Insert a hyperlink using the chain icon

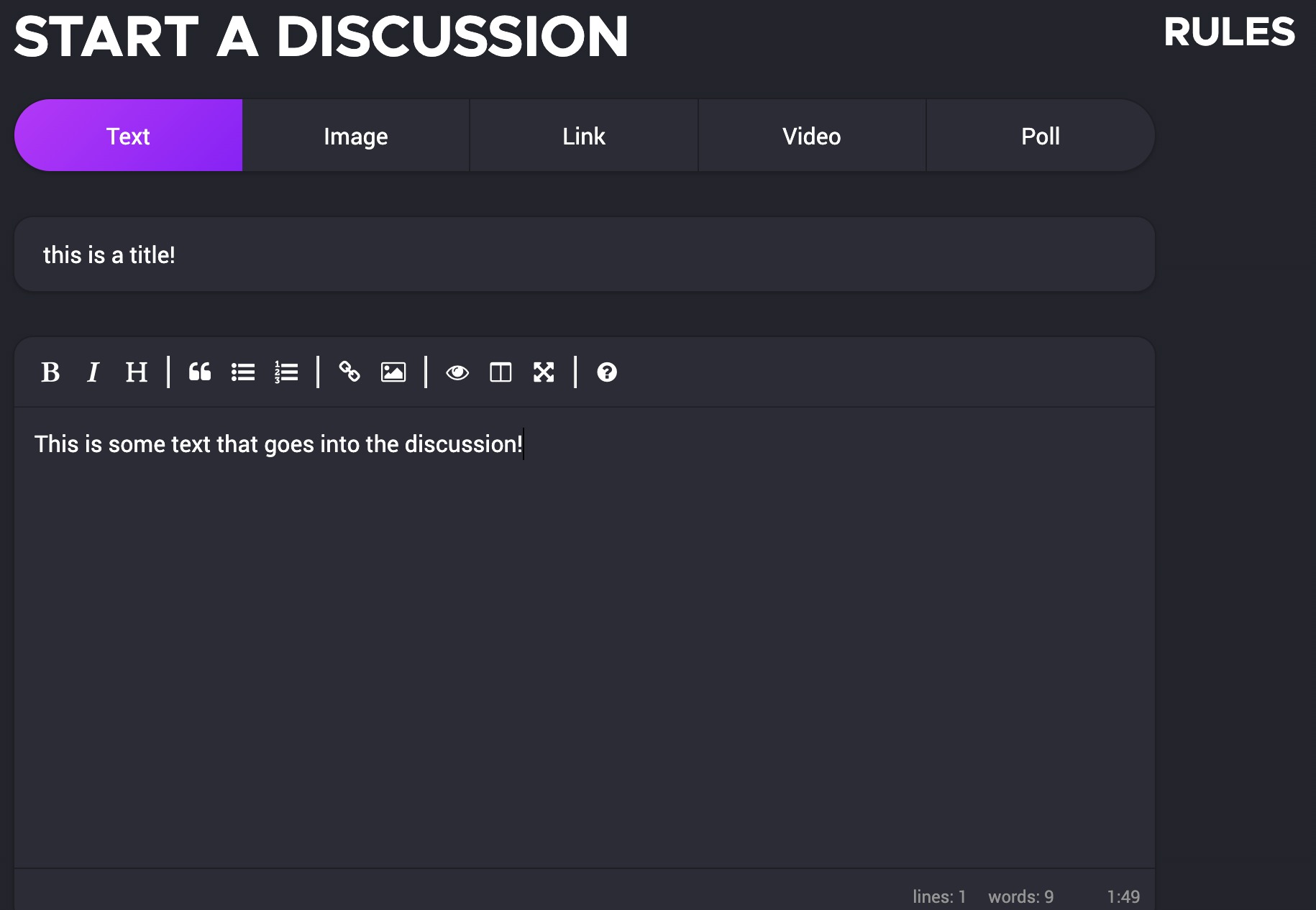349,372
